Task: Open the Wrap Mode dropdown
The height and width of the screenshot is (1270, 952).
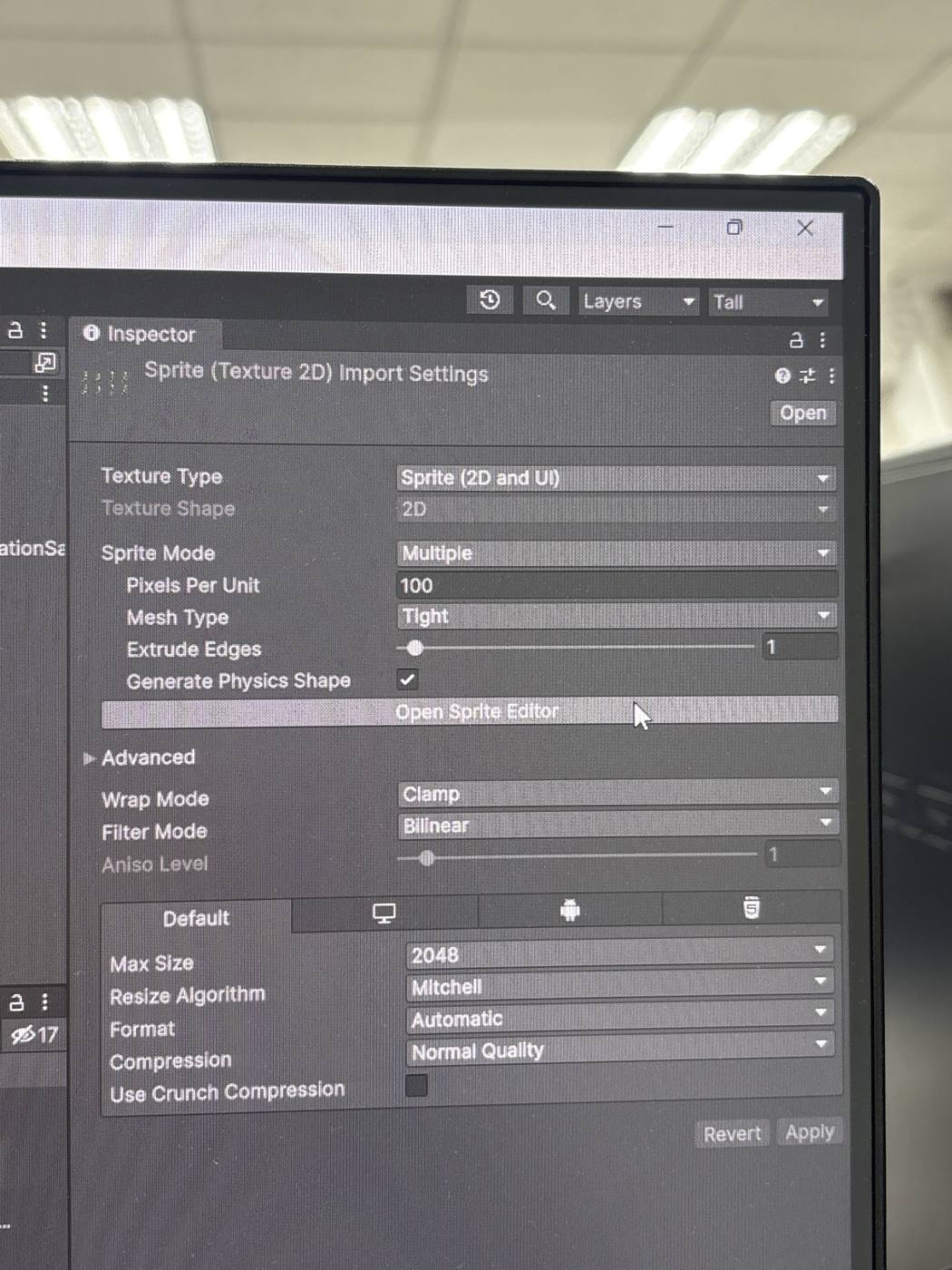Action: click(x=617, y=794)
